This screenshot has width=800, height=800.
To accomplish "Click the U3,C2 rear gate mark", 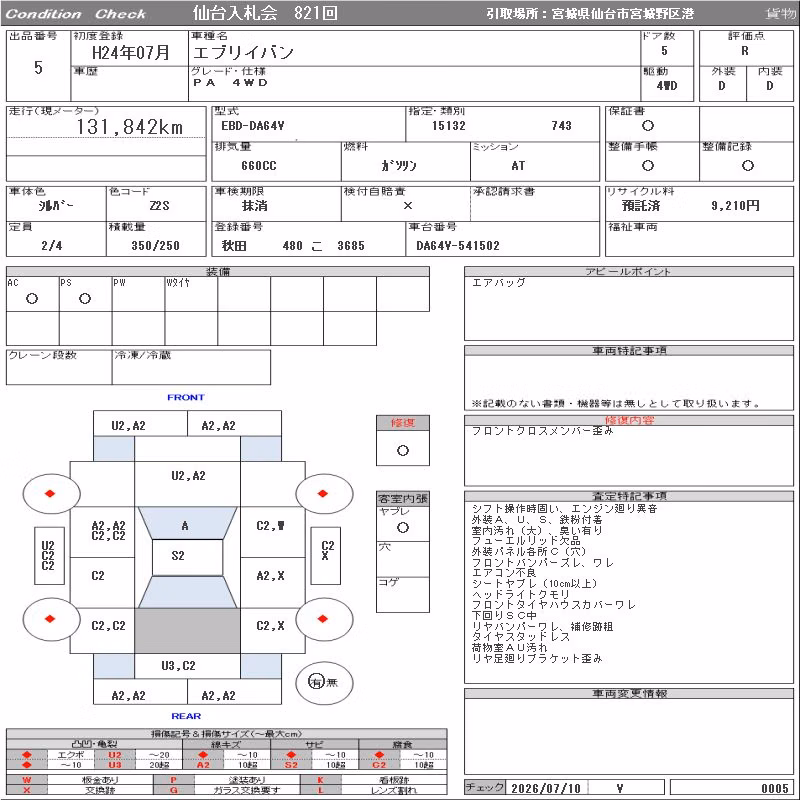I will tap(178, 666).
